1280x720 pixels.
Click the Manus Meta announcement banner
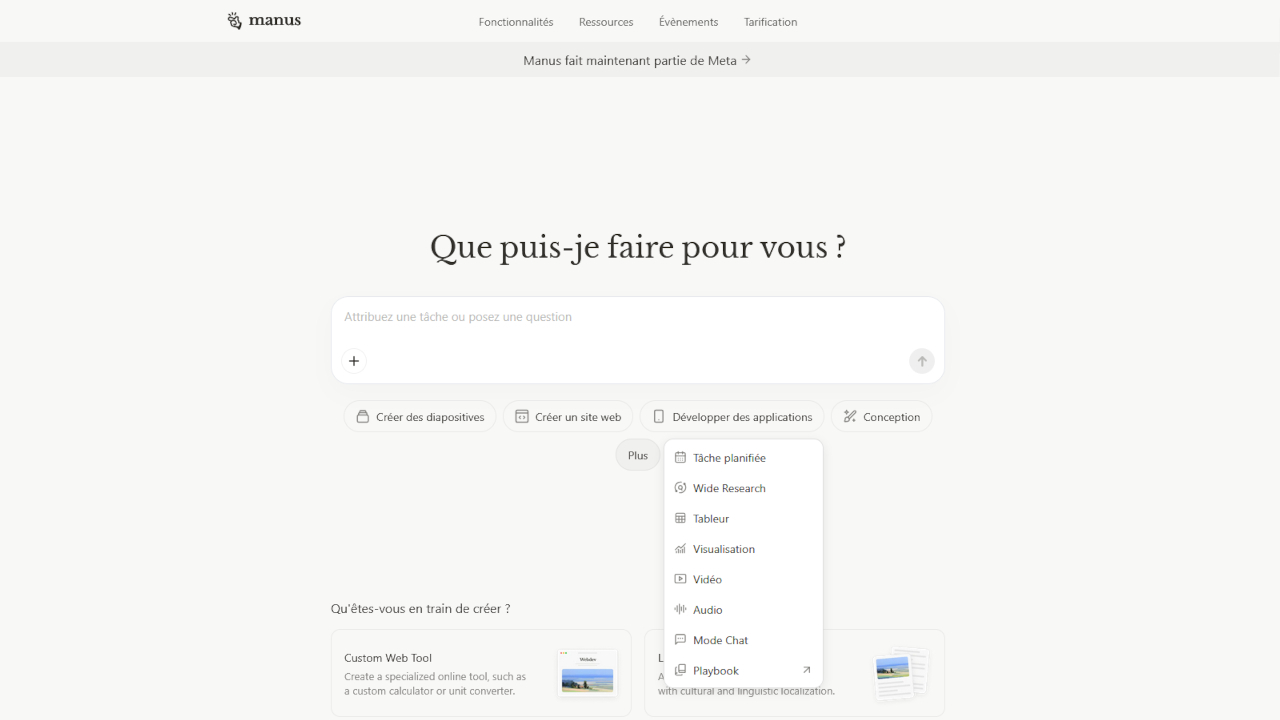[637, 60]
